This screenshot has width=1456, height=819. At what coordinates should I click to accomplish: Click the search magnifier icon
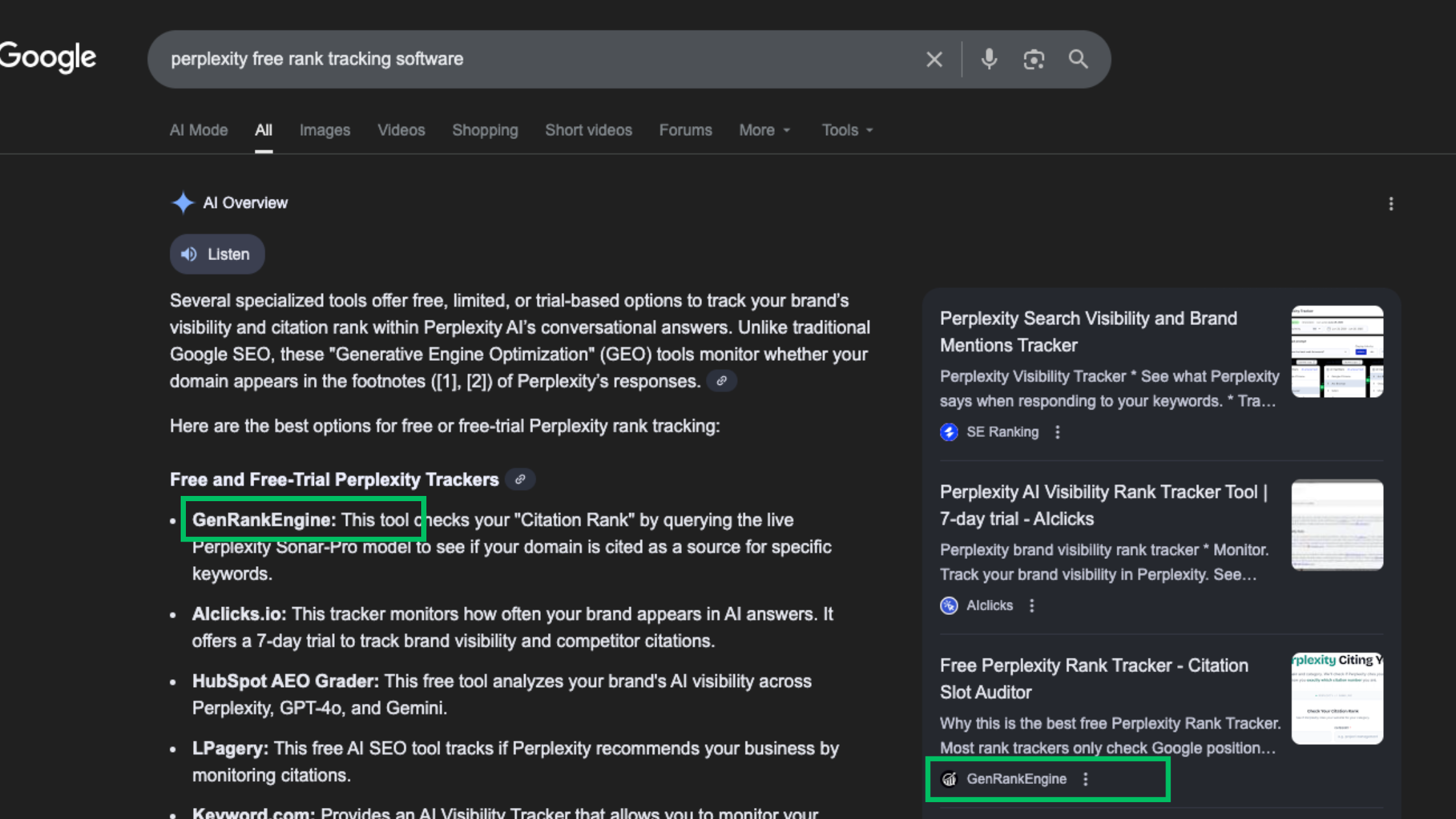[1078, 59]
